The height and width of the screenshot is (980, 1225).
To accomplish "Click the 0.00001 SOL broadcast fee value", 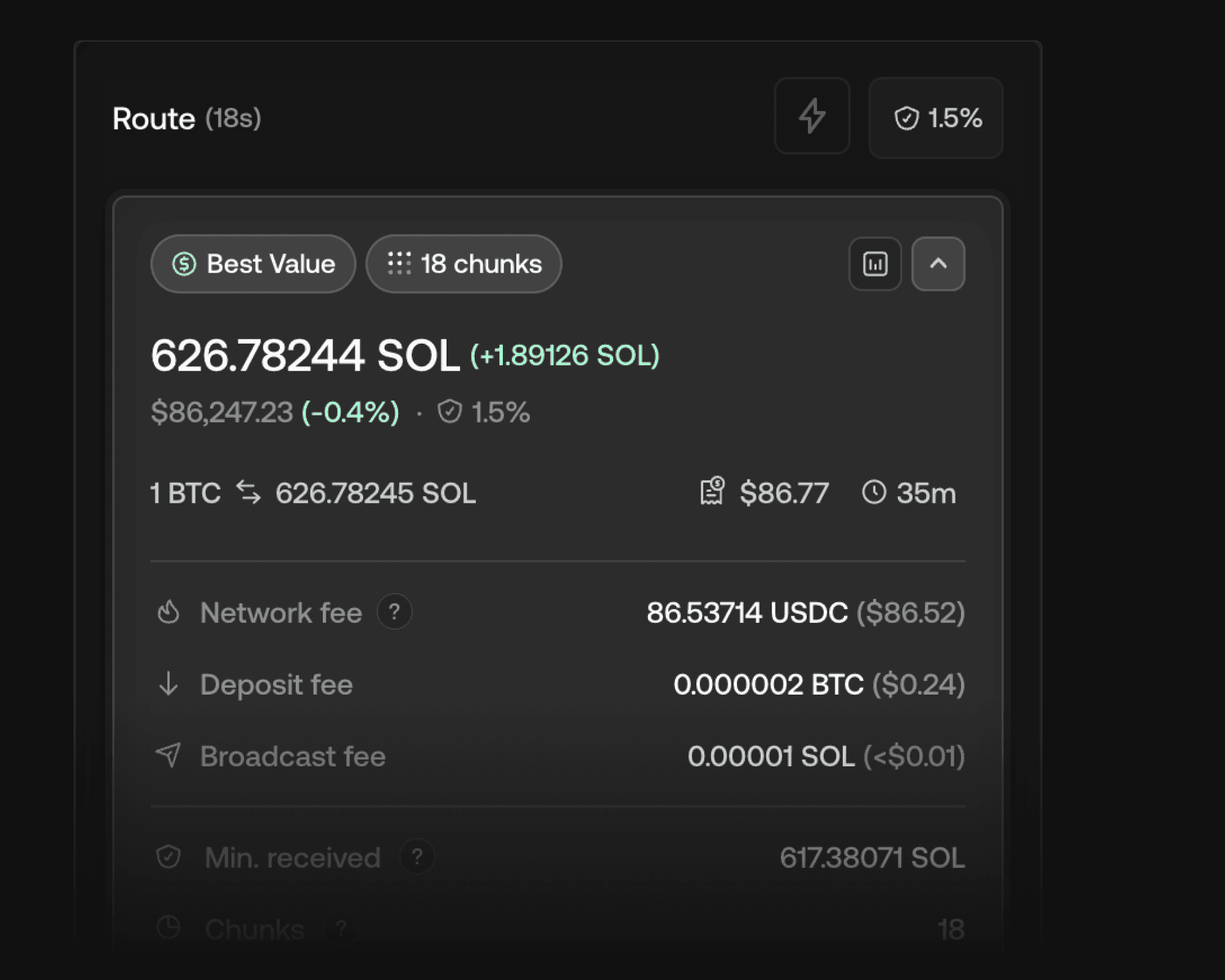I will [x=771, y=756].
